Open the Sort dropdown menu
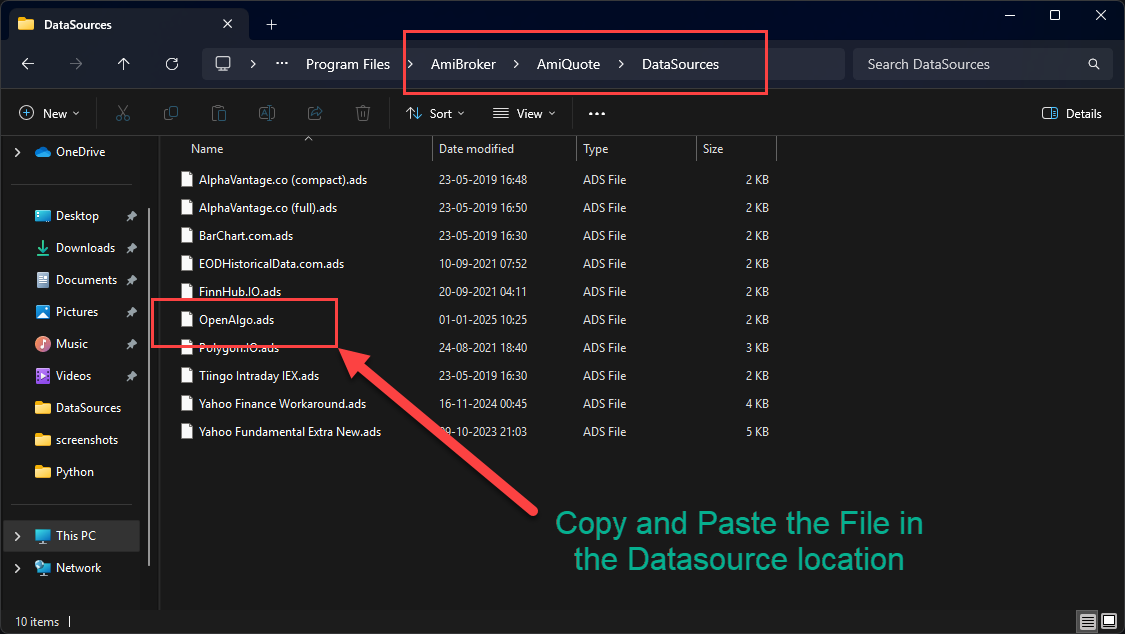Screen dimensions: 1125x634 [436, 113]
